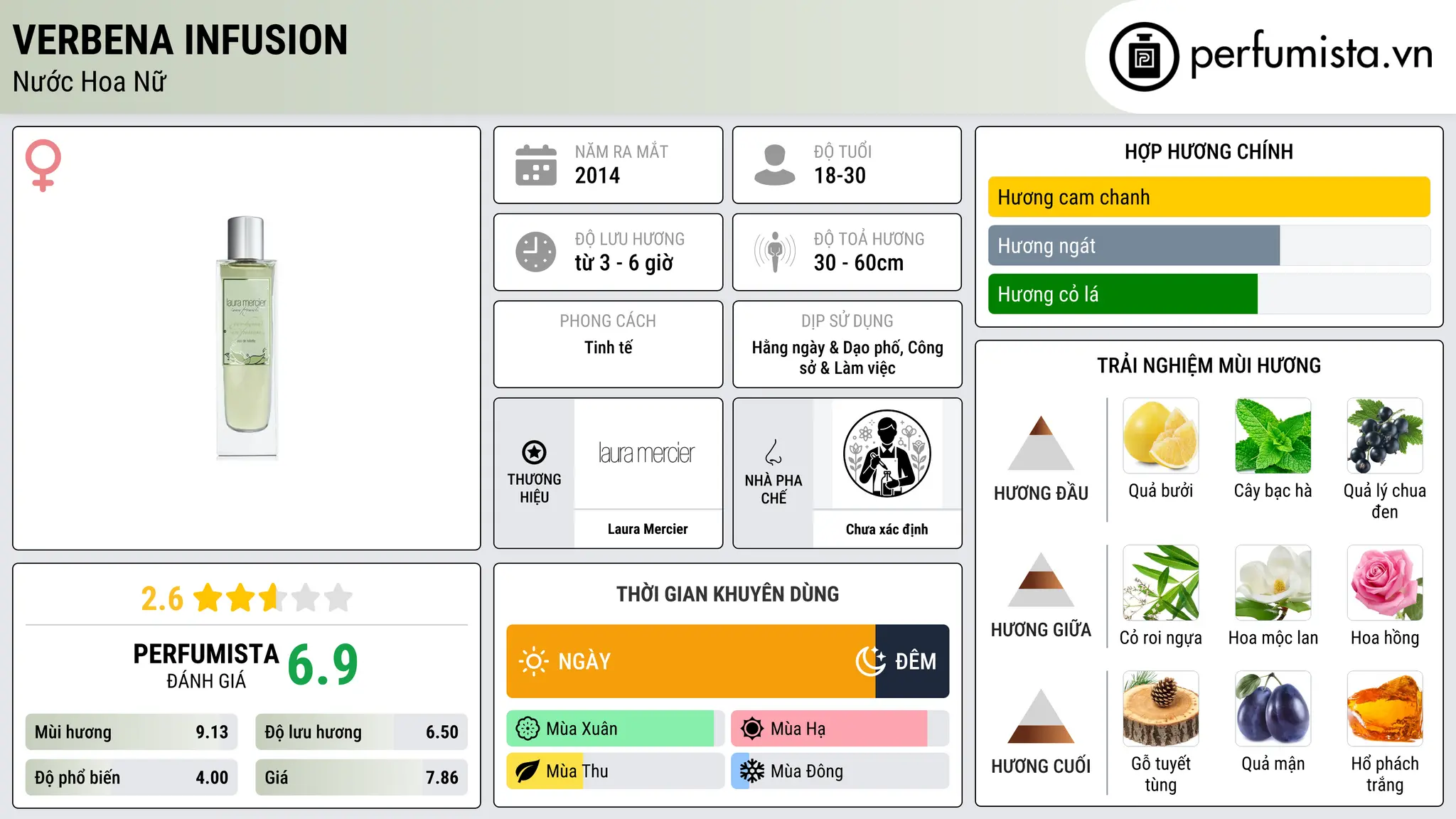Click the Mùa Thu season bar

(616, 771)
